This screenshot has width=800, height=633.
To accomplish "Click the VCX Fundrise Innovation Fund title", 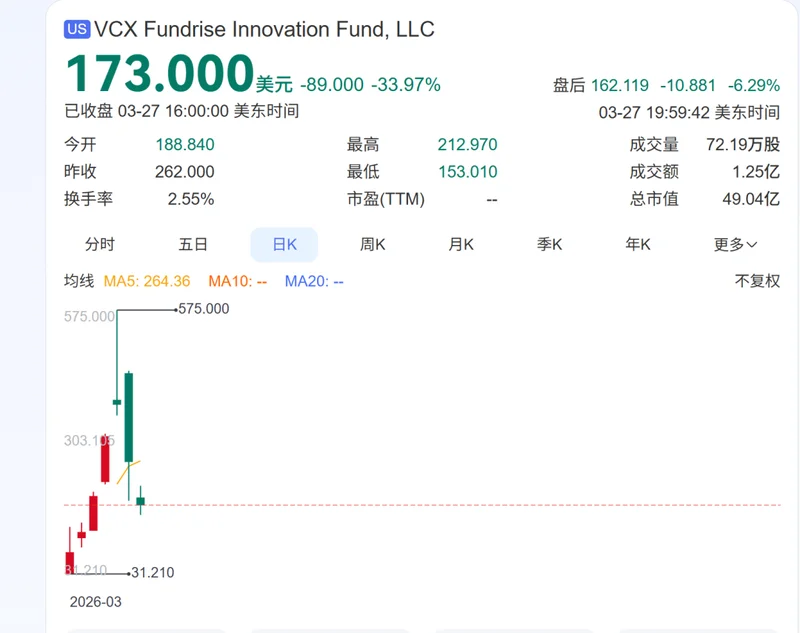I will (x=265, y=30).
